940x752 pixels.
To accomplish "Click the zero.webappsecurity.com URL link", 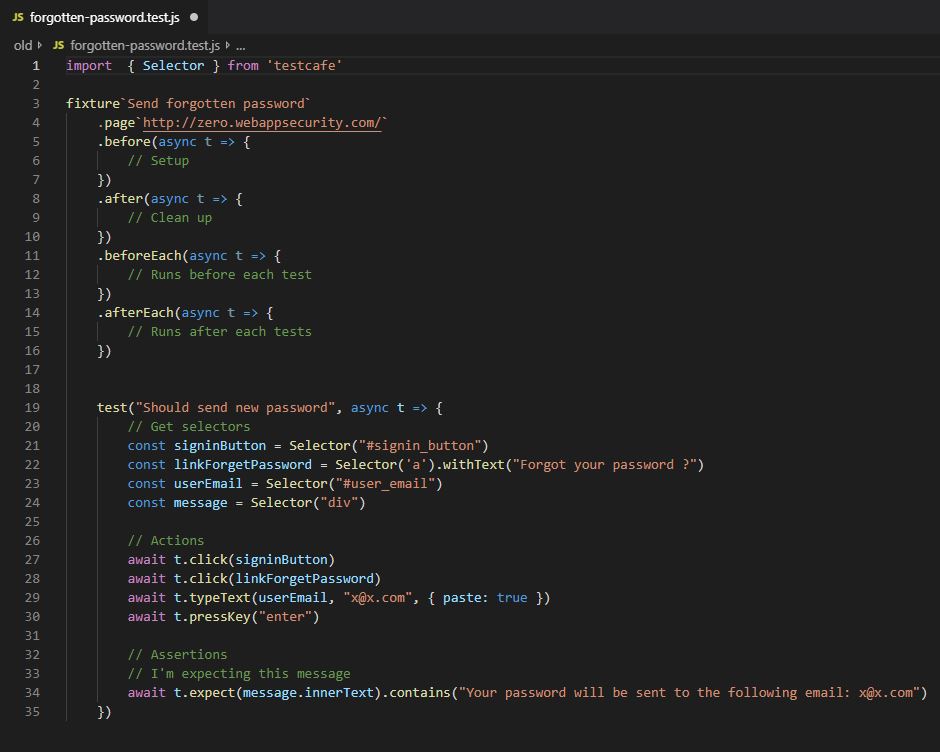I will 261,123.
